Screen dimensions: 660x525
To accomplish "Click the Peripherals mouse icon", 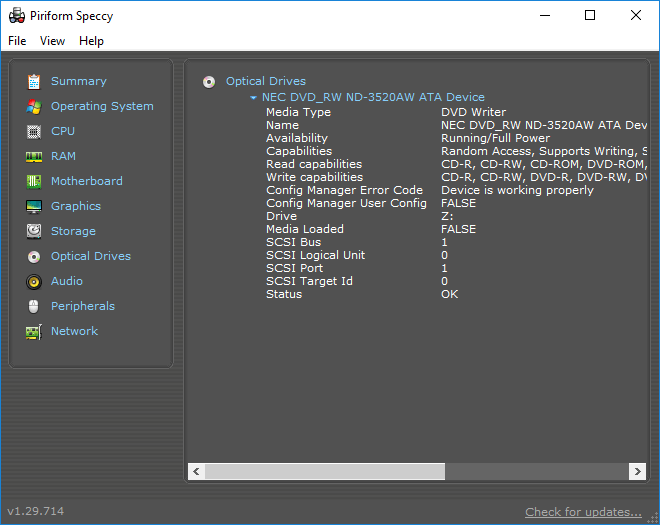I will [34, 306].
